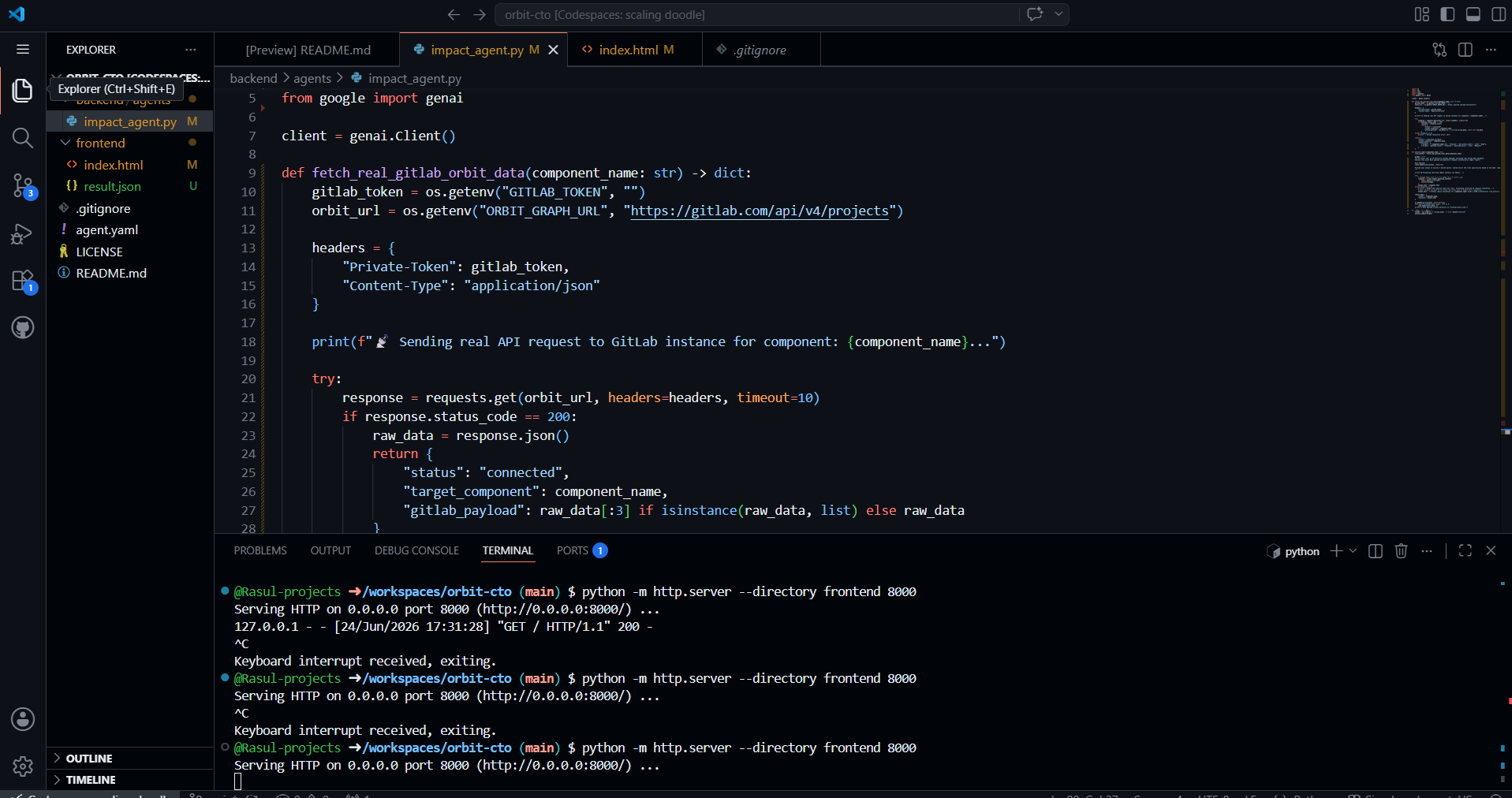The height and width of the screenshot is (798, 1512).
Task: Expand the OUTLINE section
Action: [x=88, y=758]
